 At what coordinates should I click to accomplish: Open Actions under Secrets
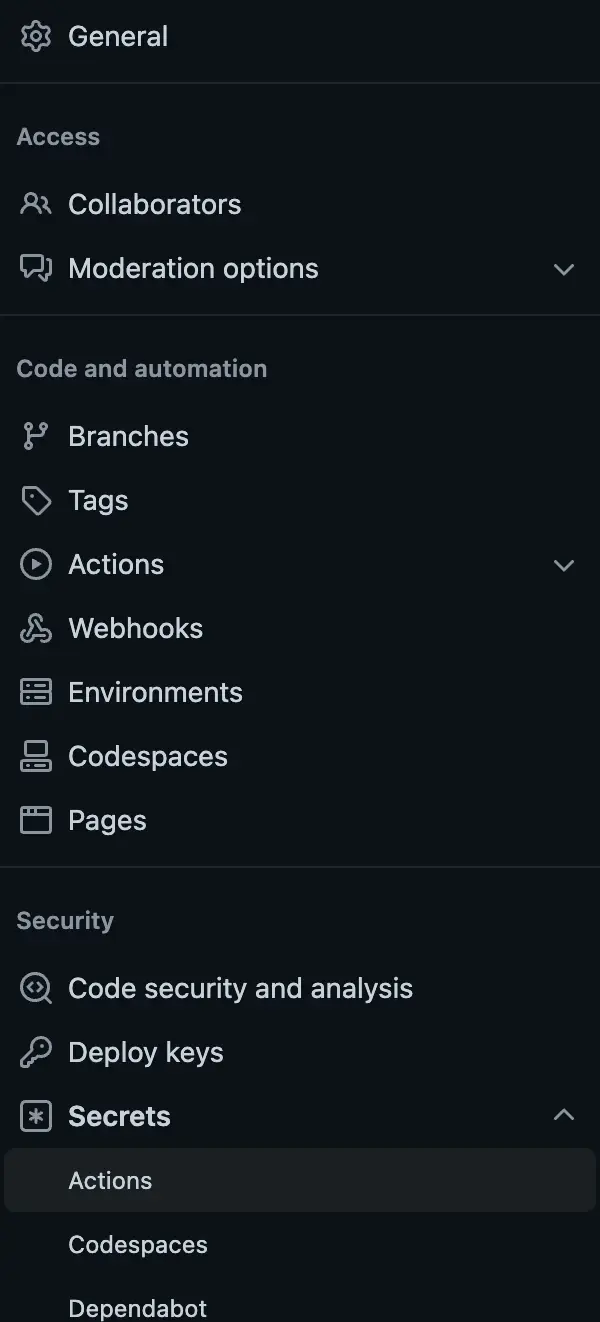click(110, 1181)
